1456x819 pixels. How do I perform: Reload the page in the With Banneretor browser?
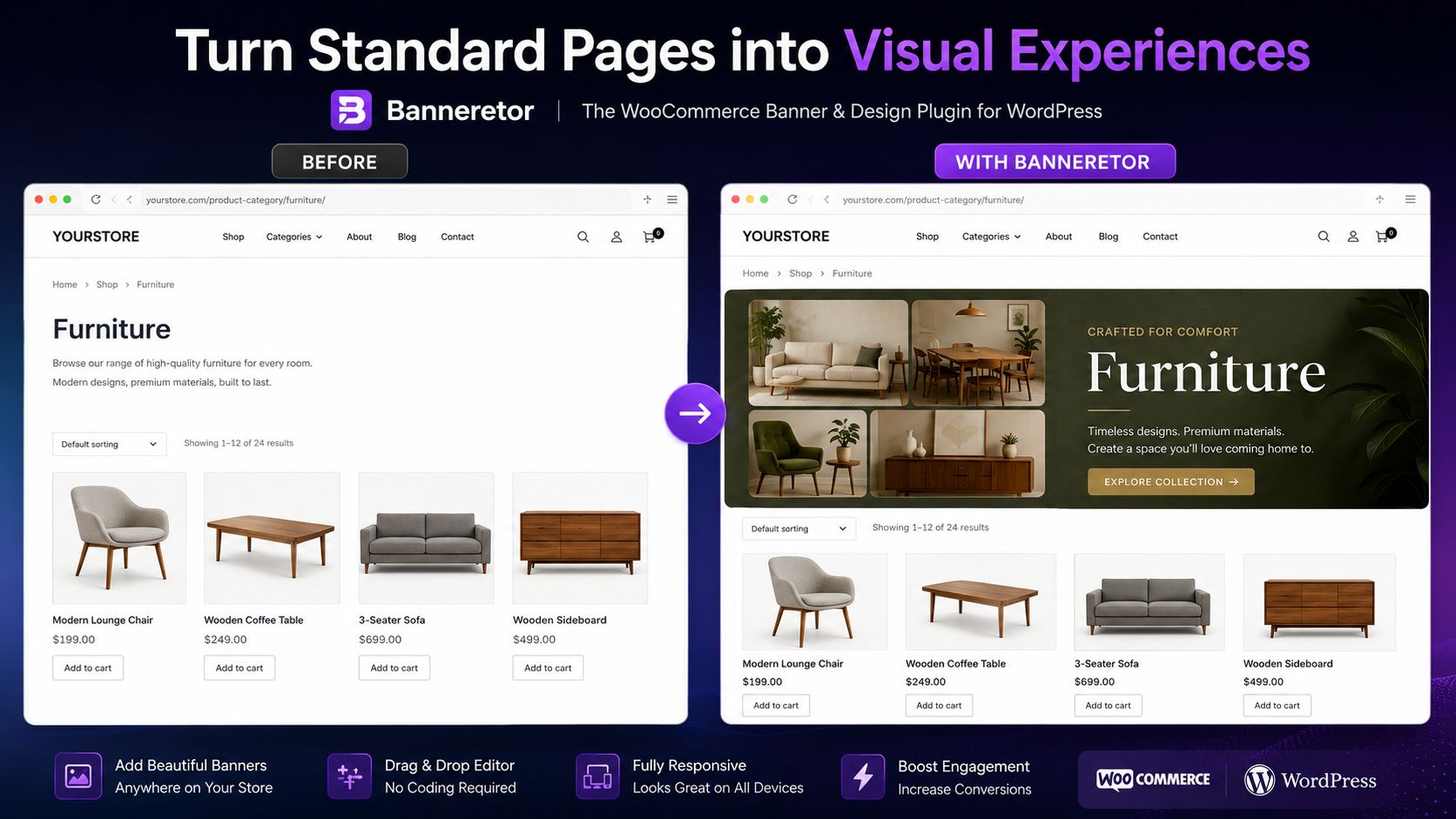tap(792, 199)
